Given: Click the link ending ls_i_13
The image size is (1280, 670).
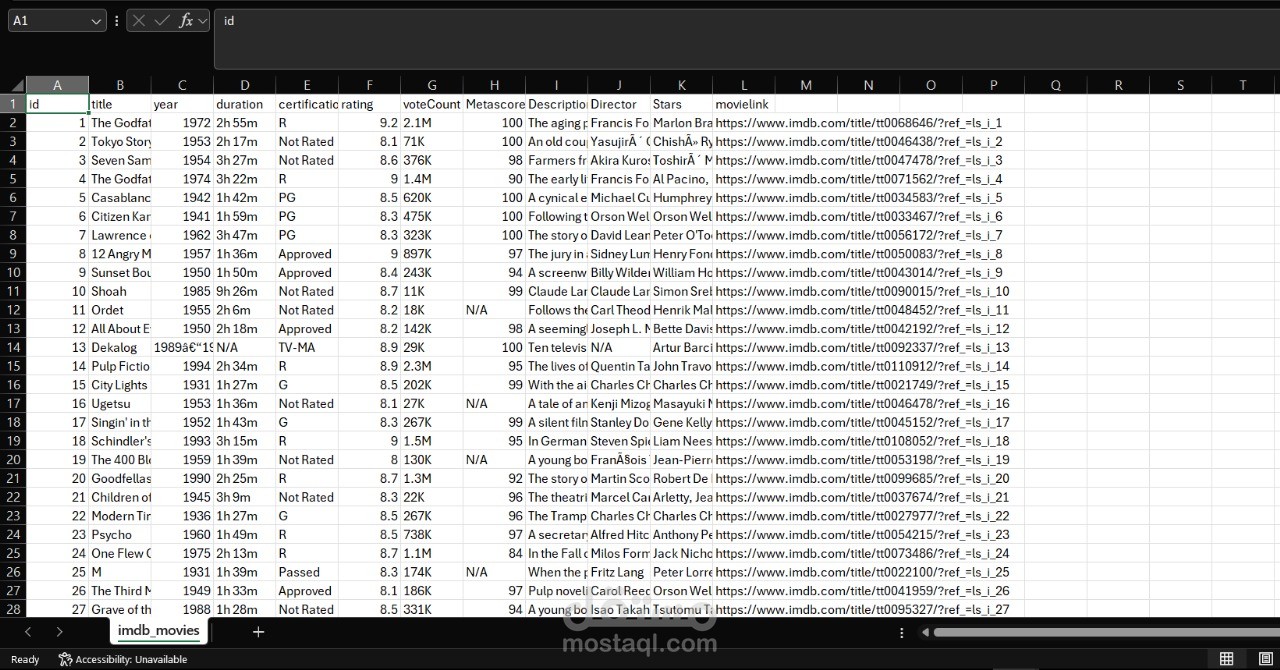Looking at the screenshot, I should click(862, 347).
